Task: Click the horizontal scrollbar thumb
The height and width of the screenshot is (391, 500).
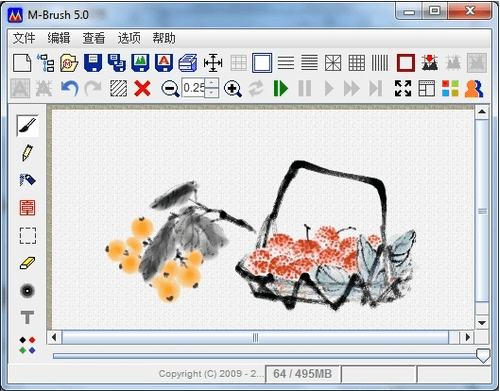Action: [255, 337]
